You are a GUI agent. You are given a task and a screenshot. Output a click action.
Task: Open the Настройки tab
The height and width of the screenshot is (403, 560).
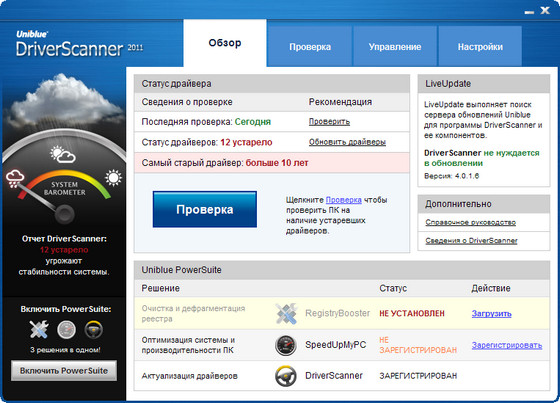pyautogui.click(x=480, y=46)
